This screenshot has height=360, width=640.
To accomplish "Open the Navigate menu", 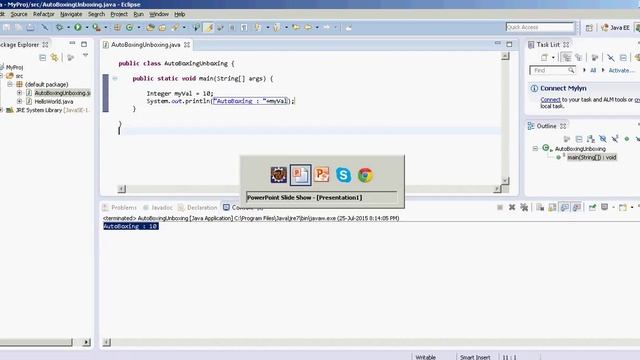I will tap(71, 14).
